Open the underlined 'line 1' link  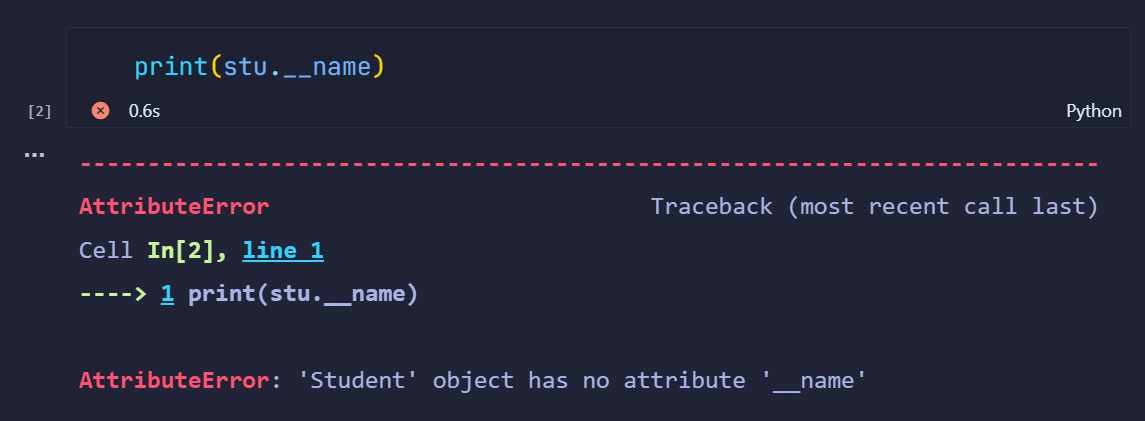click(x=284, y=250)
